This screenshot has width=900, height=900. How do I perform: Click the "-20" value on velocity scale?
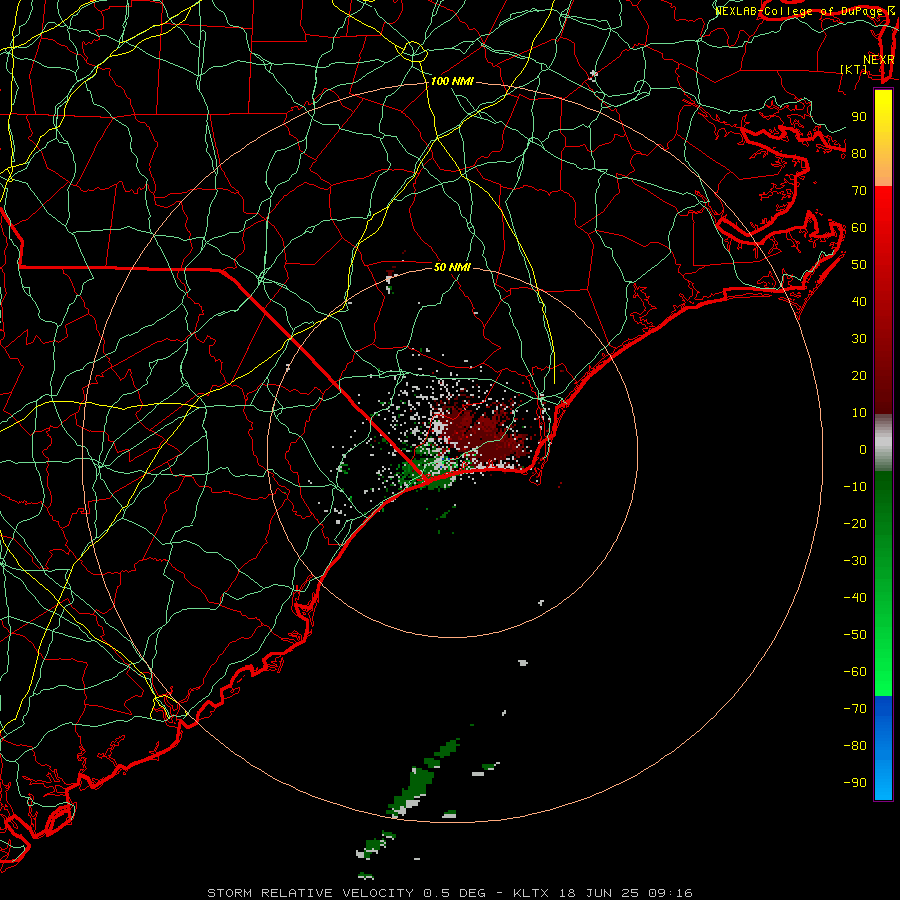tap(855, 524)
